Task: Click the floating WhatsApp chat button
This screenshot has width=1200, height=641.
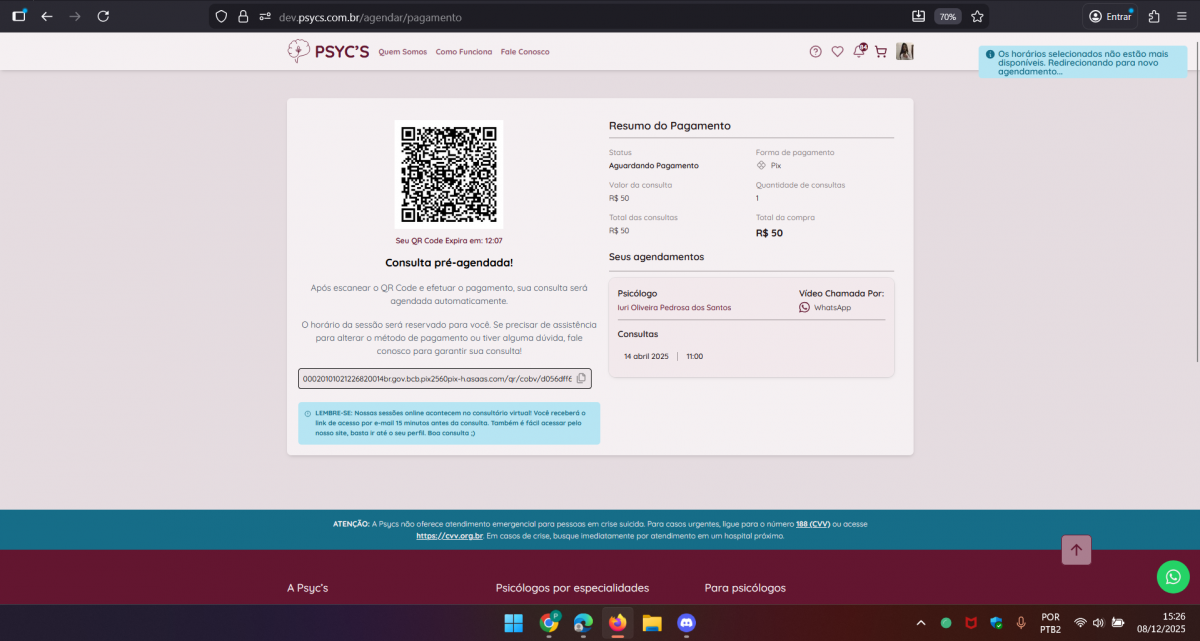Action: tap(1173, 576)
